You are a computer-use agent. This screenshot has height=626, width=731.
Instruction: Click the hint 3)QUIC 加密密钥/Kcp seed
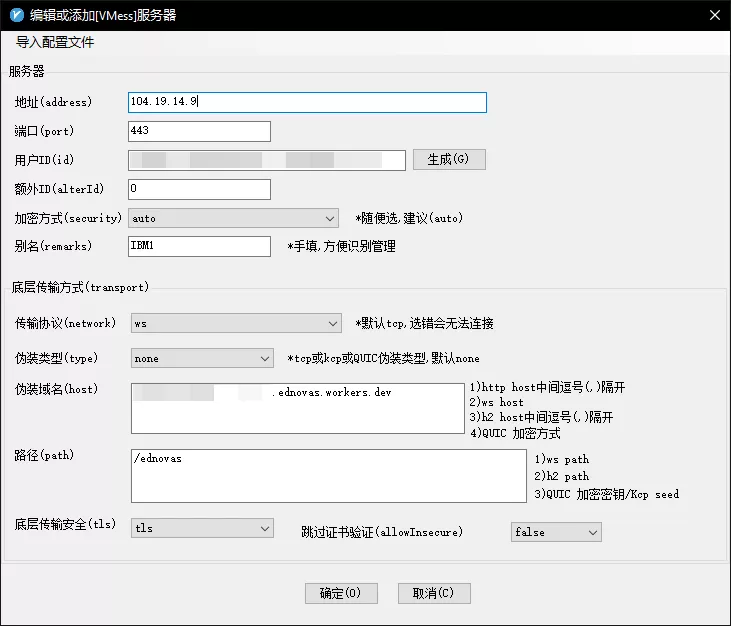(x=607, y=494)
